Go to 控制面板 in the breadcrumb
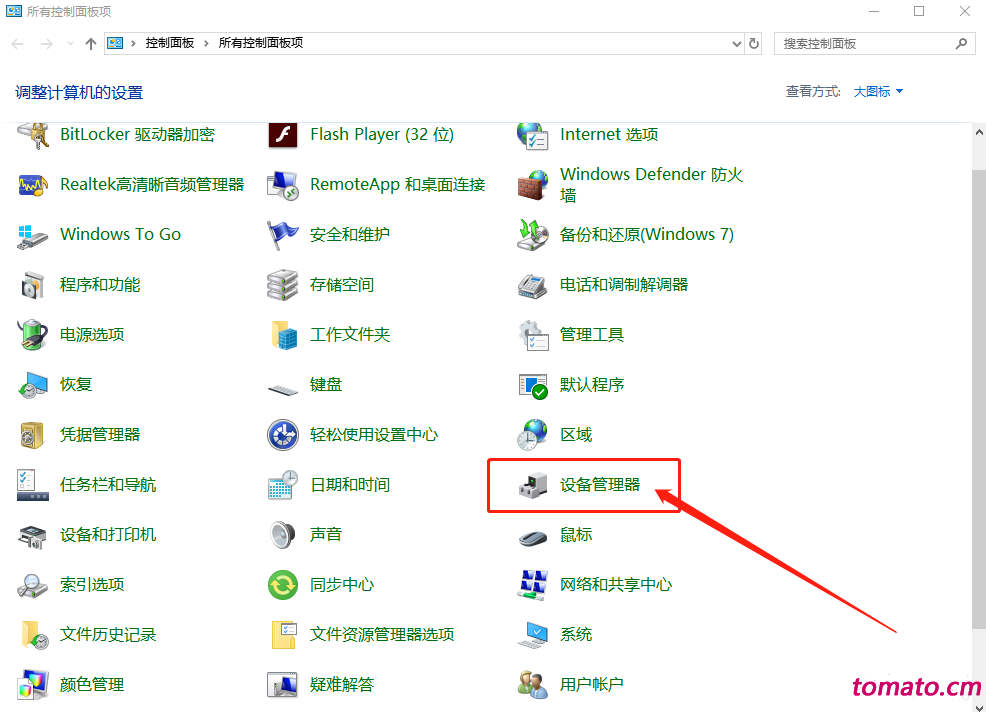The height and width of the screenshot is (712, 986). click(170, 43)
